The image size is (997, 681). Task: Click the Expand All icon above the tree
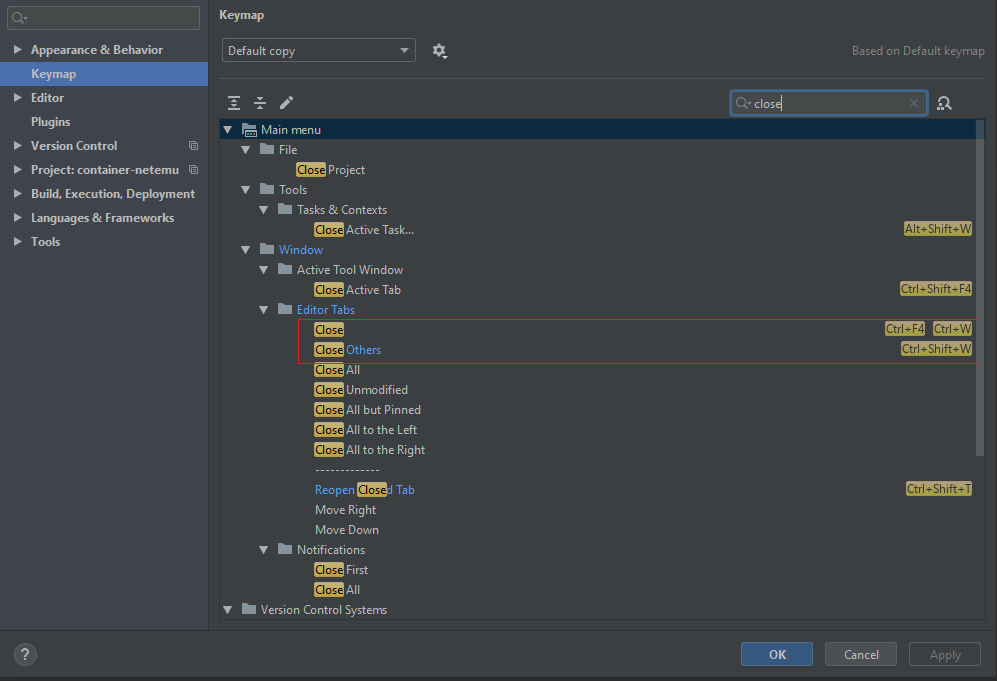[233, 103]
